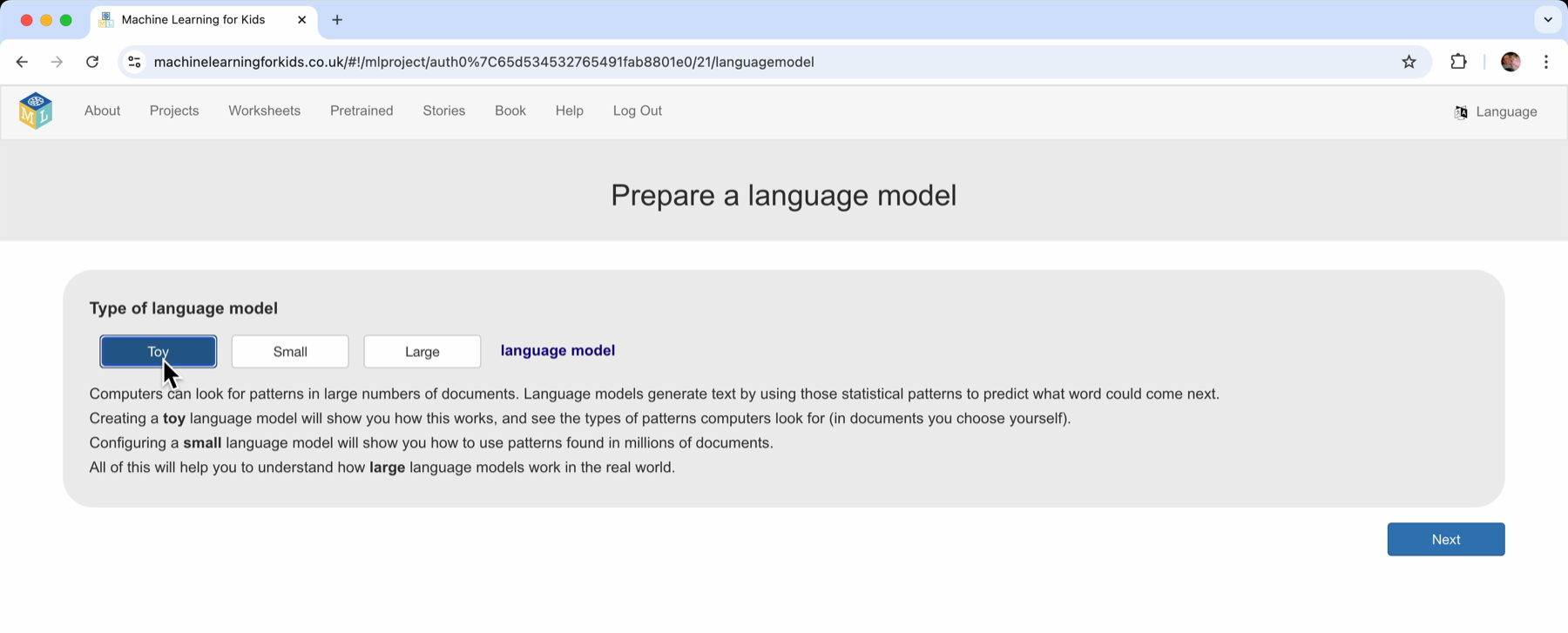
Task: Pick the Large language model option
Action: [x=422, y=352]
